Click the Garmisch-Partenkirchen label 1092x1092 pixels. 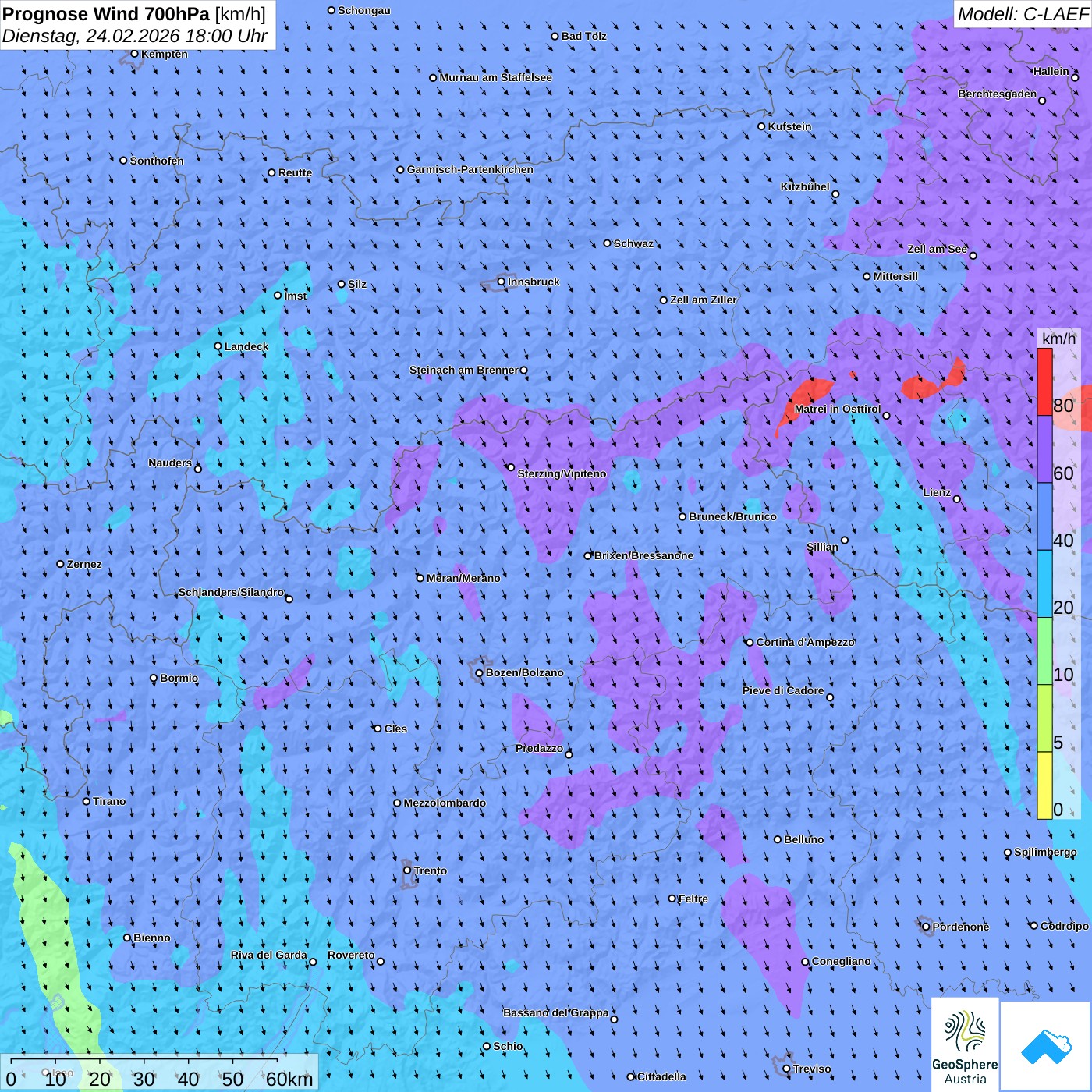click(x=470, y=169)
